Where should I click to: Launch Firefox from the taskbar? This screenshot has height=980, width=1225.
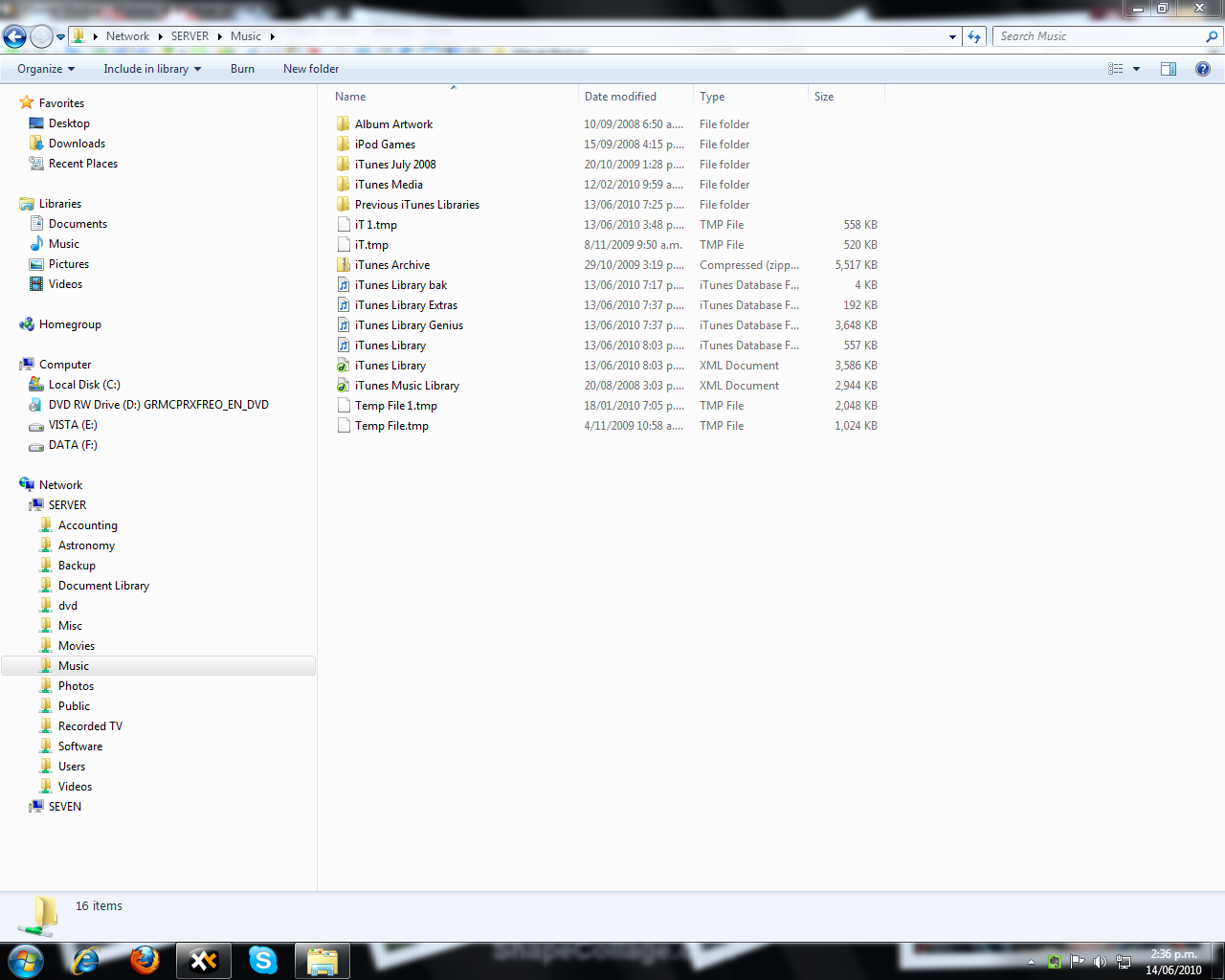point(145,960)
